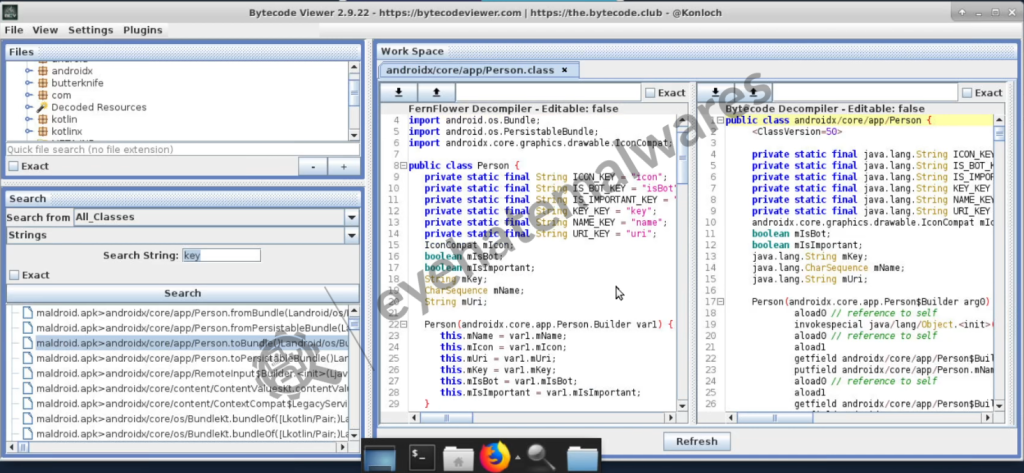
Task: Click the Bytecode pane search-previous up arrow
Action: [753, 92]
